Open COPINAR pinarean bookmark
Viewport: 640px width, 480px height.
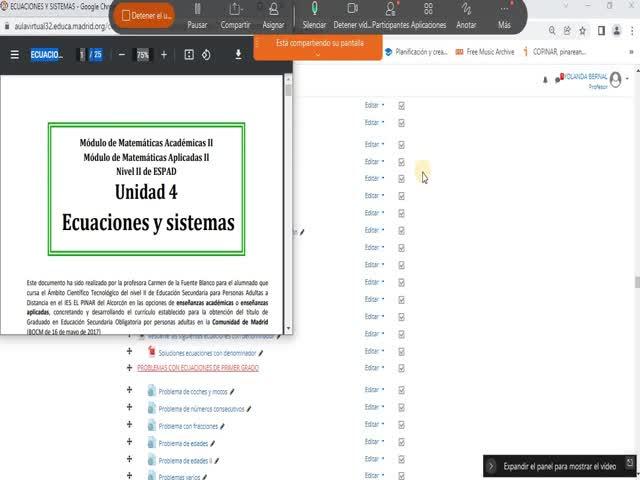pos(555,52)
